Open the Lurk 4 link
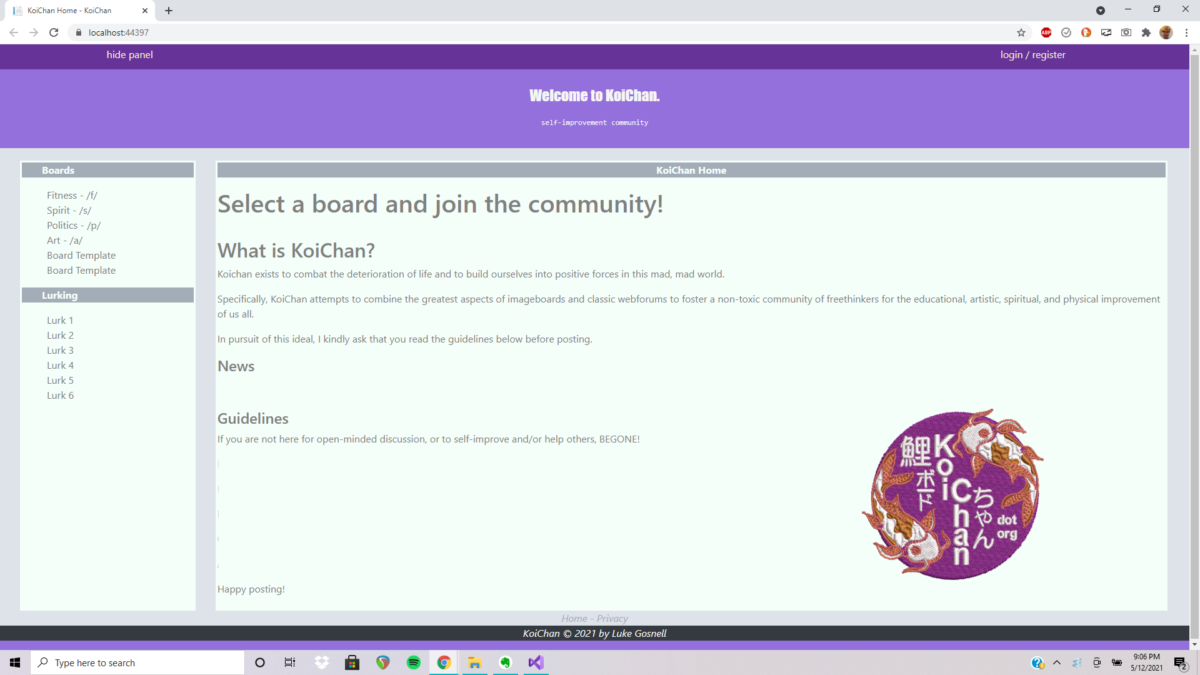The width and height of the screenshot is (1200, 675). coord(60,366)
